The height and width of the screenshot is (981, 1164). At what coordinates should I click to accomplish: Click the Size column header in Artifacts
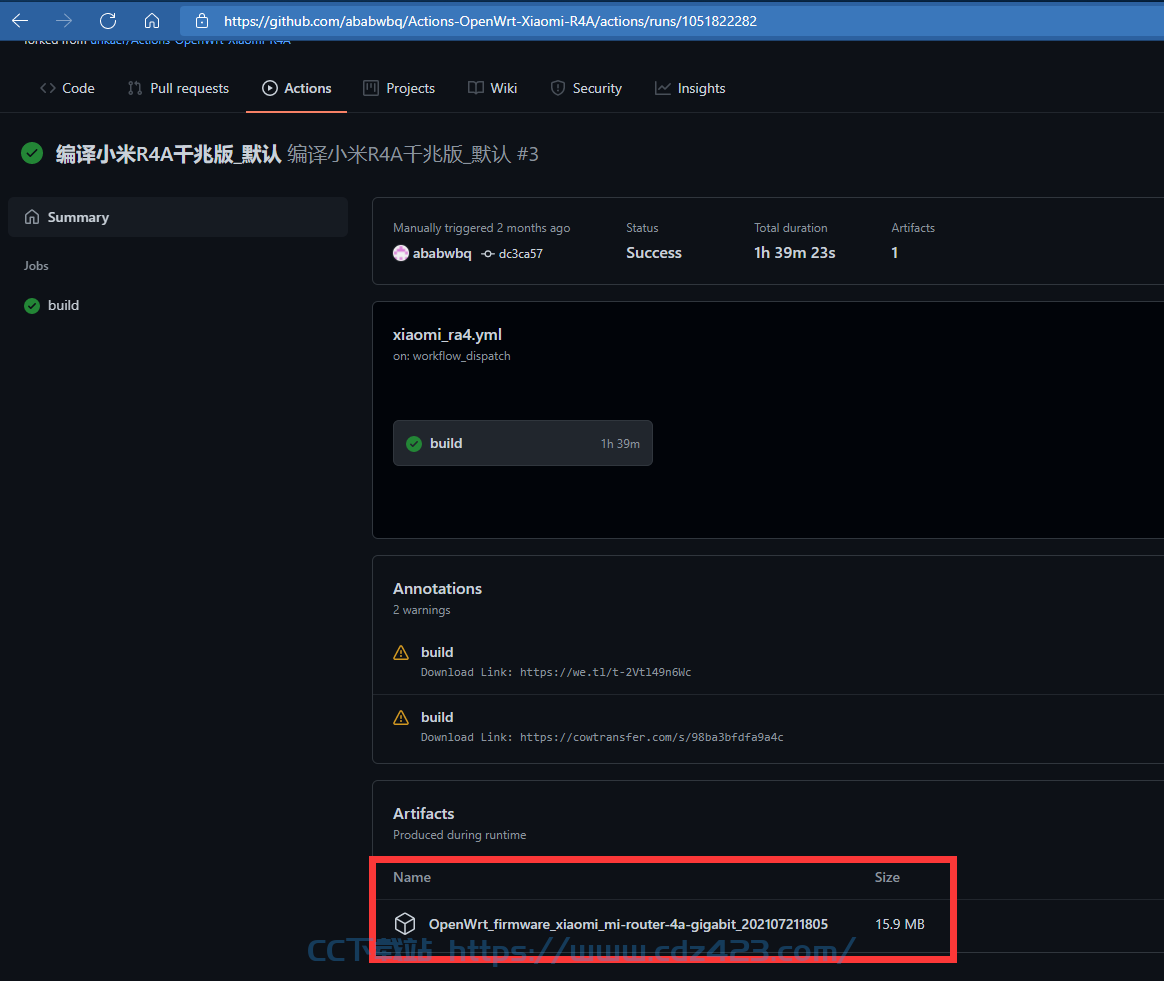[887, 878]
